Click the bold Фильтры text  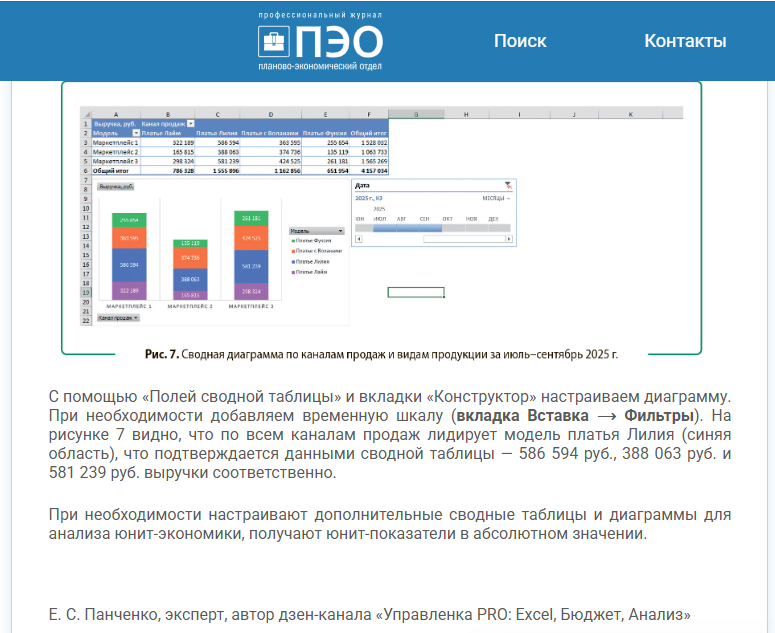click(x=659, y=416)
